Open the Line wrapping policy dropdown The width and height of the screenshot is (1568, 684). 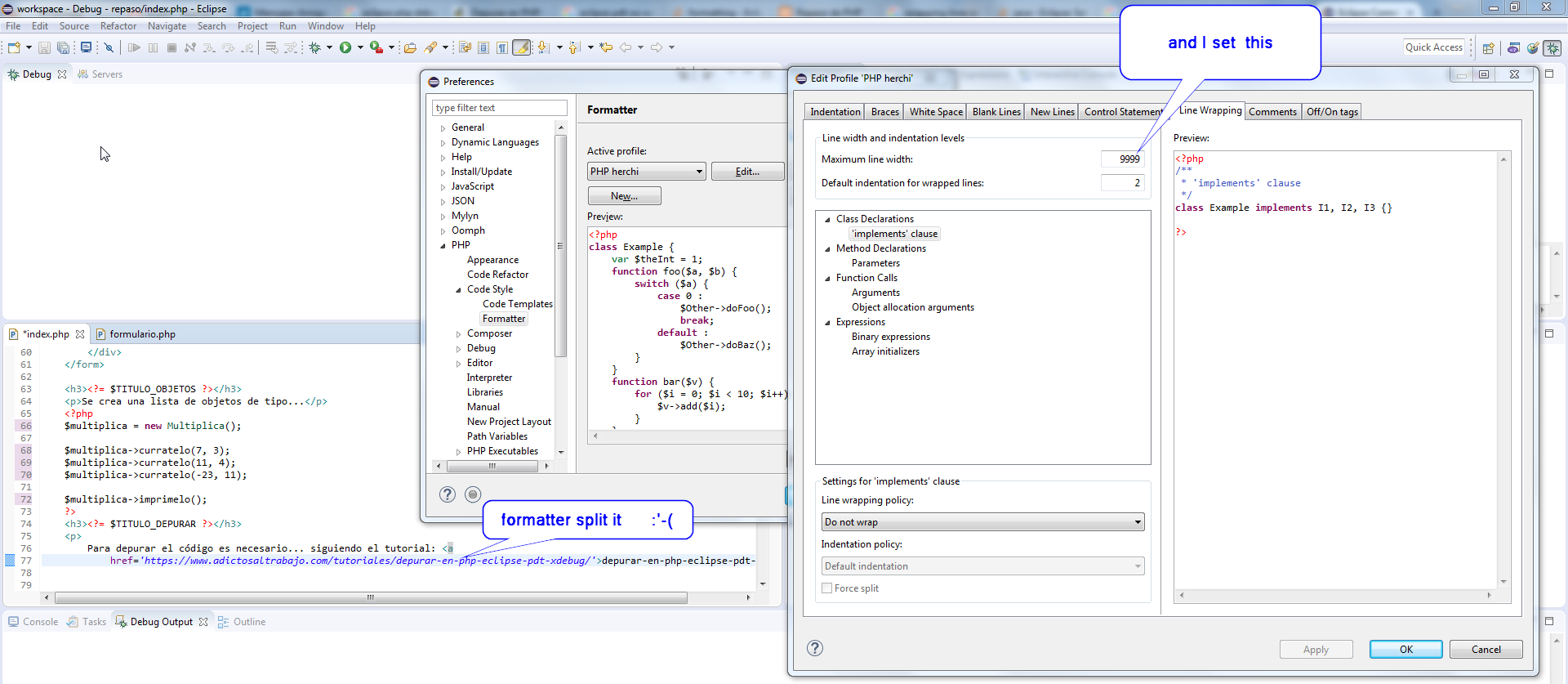pos(982,522)
